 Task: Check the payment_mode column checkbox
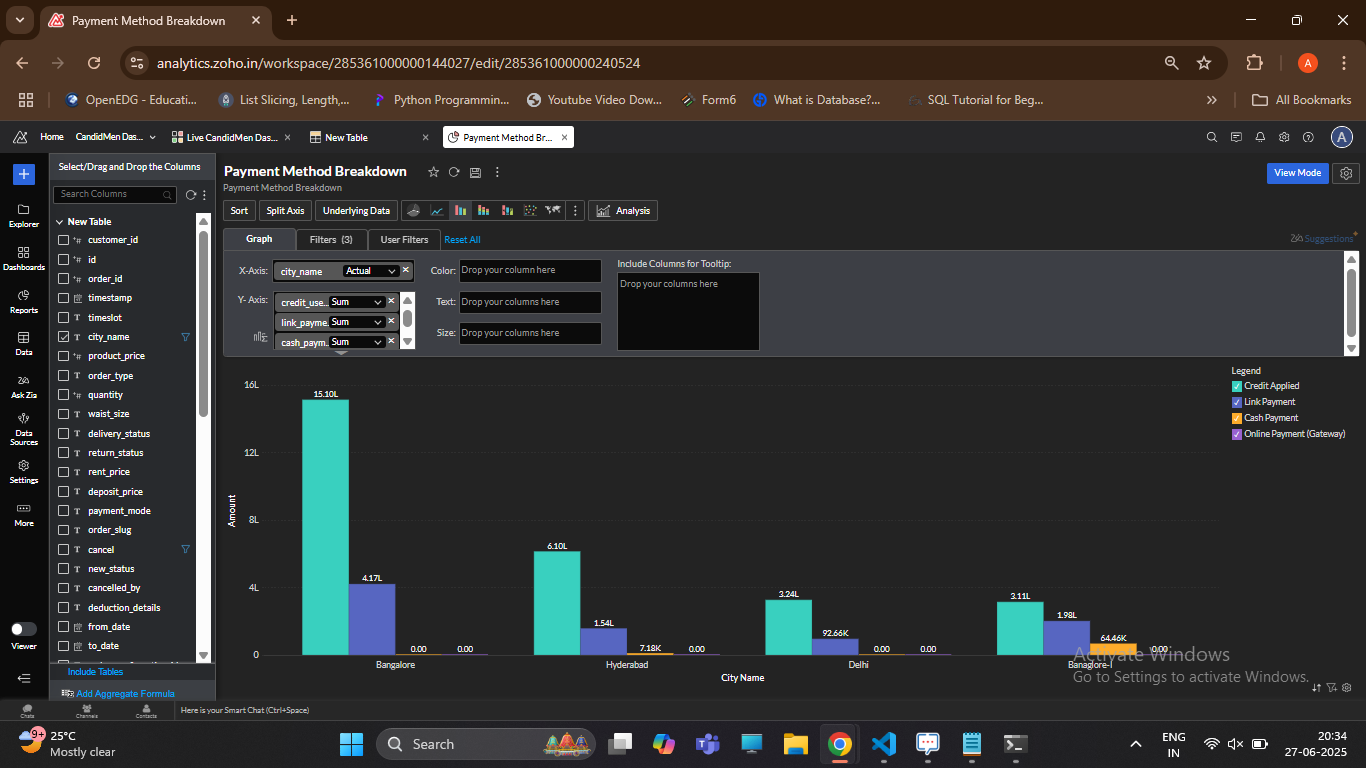64,511
